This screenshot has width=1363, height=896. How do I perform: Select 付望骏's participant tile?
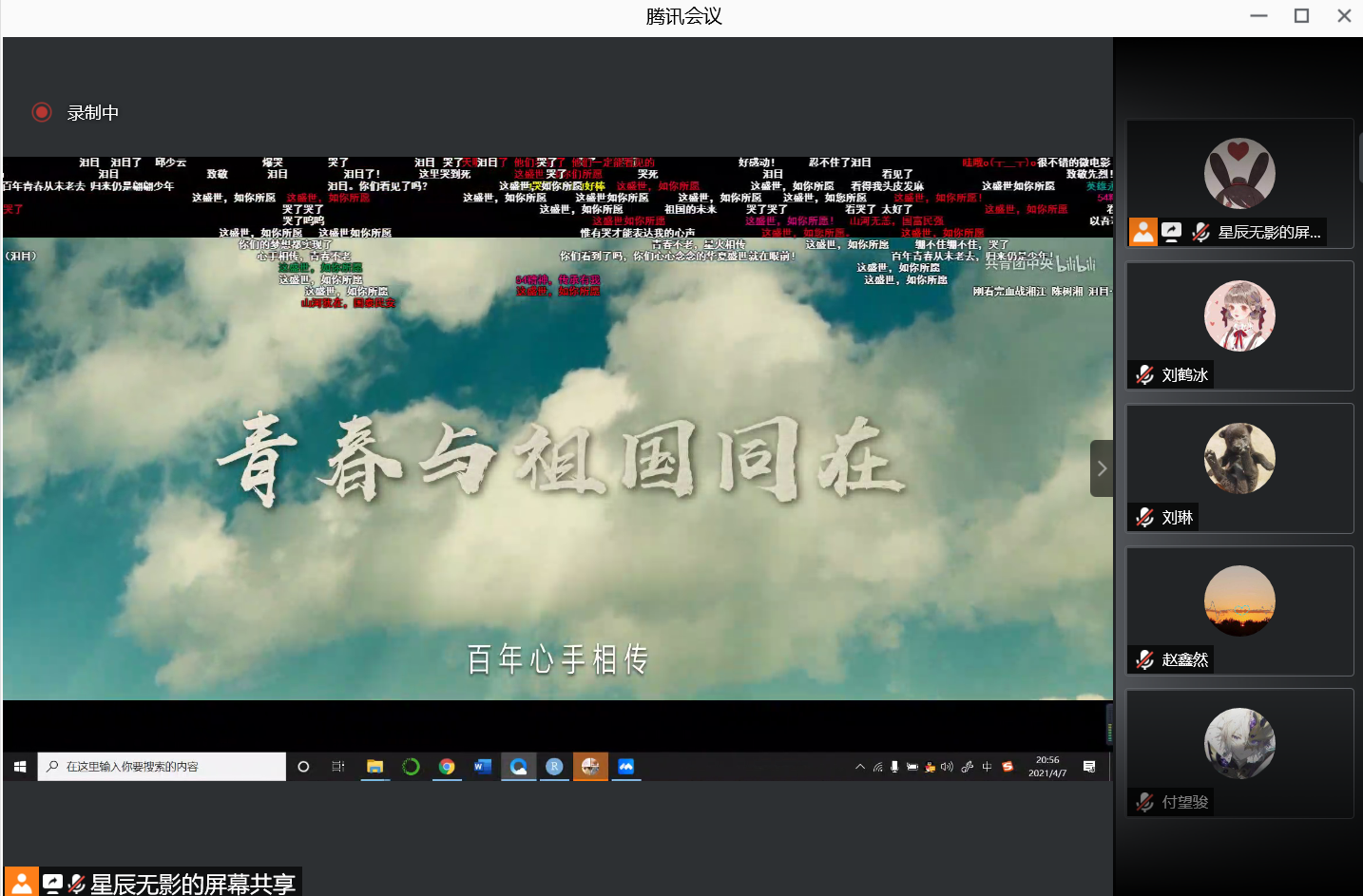(x=1239, y=753)
